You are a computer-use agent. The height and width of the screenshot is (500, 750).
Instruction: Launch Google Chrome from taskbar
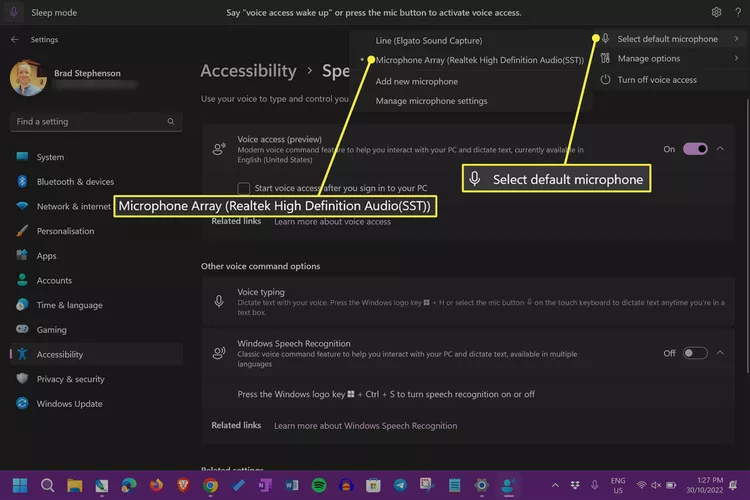pyautogui.click(x=210, y=486)
